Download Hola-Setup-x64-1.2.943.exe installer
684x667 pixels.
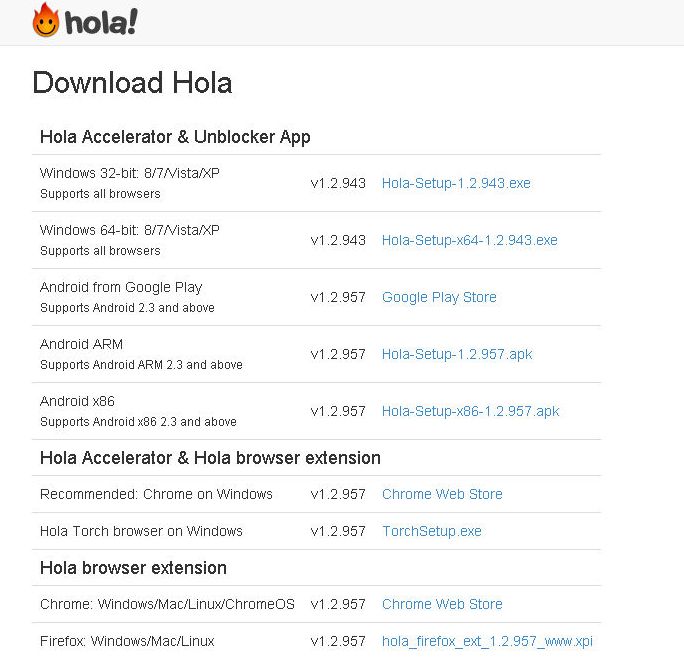469,240
